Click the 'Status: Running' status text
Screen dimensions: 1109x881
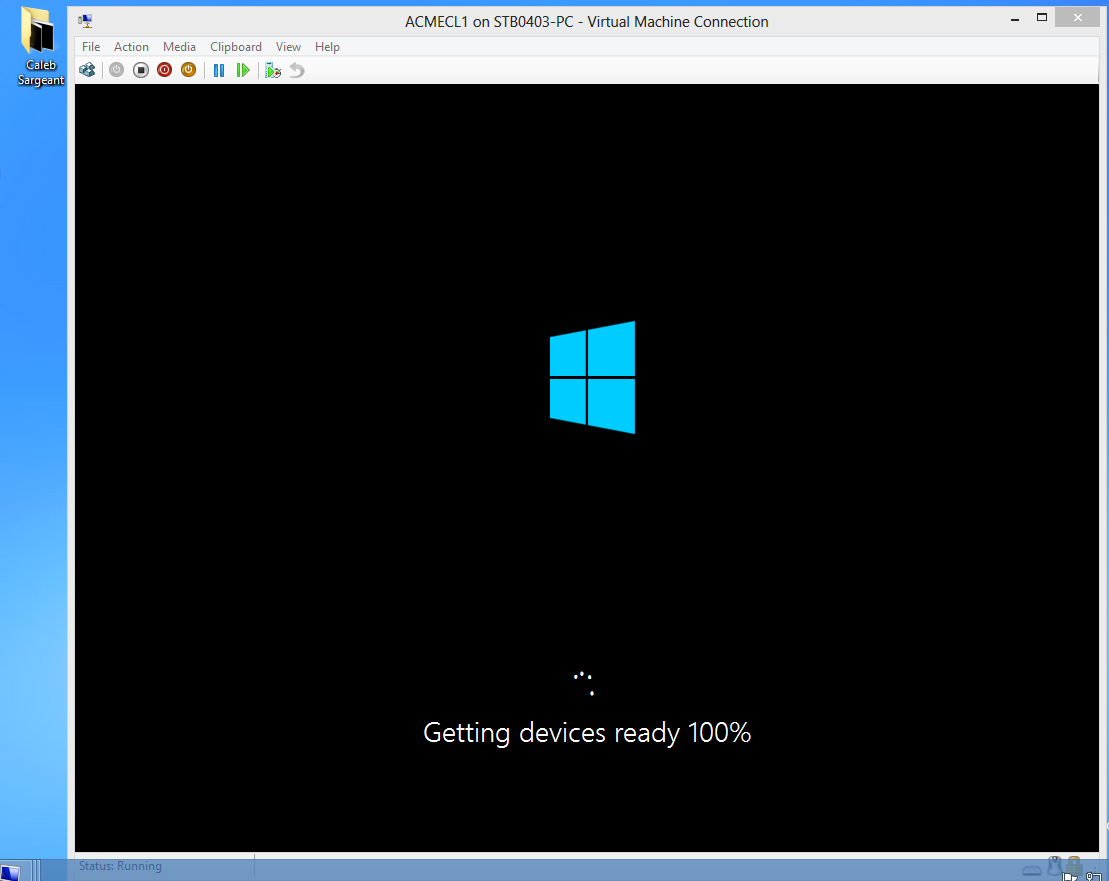pyautogui.click(x=120, y=865)
